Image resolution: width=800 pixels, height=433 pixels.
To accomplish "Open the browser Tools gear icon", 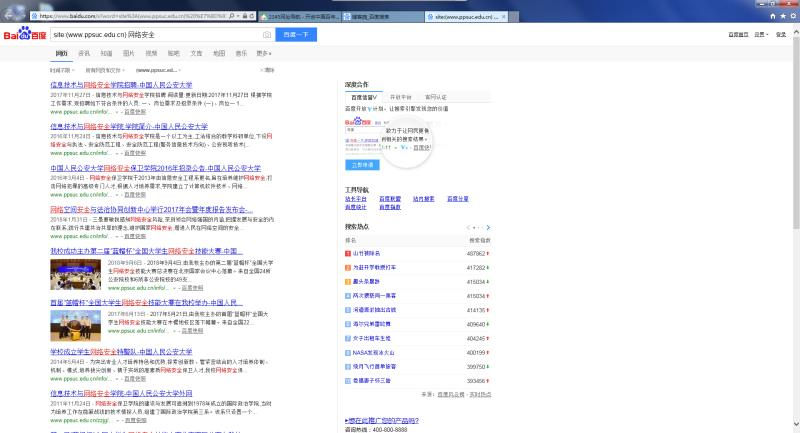I will click(x=793, y=16).
